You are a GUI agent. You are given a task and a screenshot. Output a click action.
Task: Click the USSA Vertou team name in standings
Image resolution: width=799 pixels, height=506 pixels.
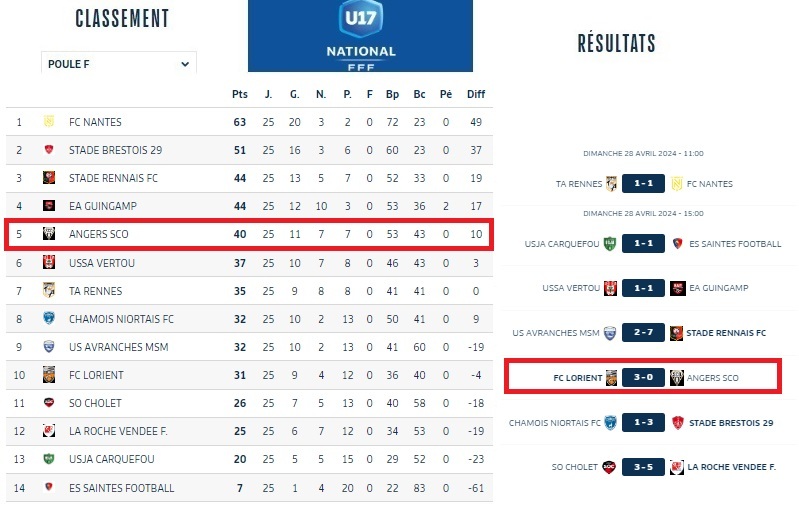point(102,262)
